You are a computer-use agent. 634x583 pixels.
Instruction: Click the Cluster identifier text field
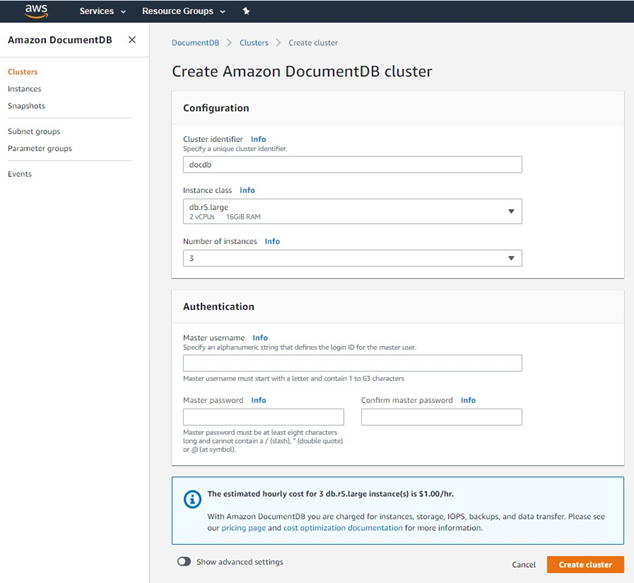(352, 165)
